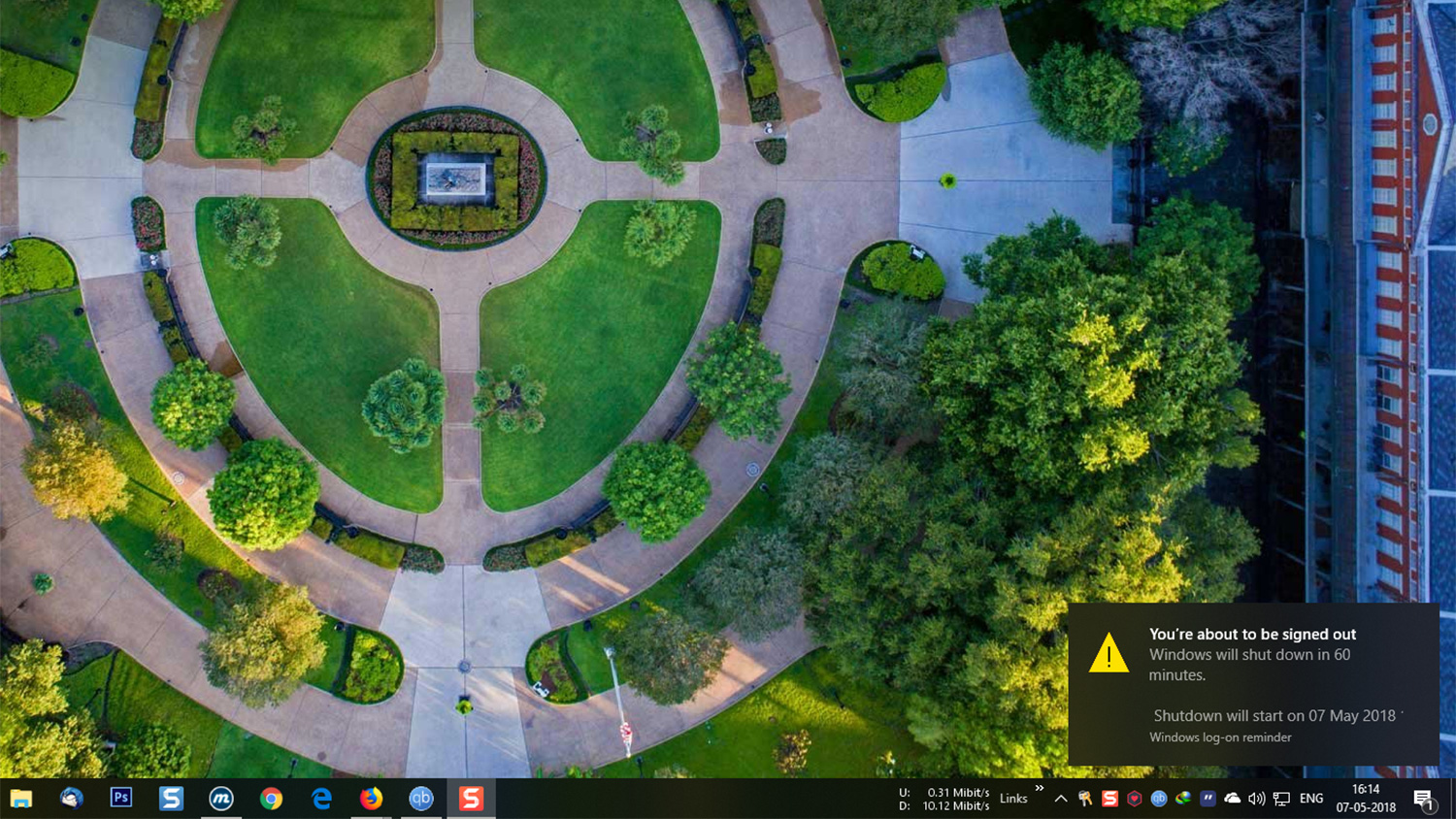This screenshot has height=819, width=1456.
Task: Show hidden tray icons with the chevron
Action: (x=1061, y=799)
